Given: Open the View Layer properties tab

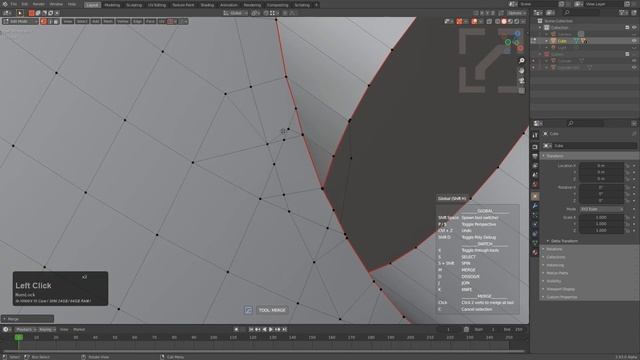Looking at the screenshot, I should [x=535, y=166].
